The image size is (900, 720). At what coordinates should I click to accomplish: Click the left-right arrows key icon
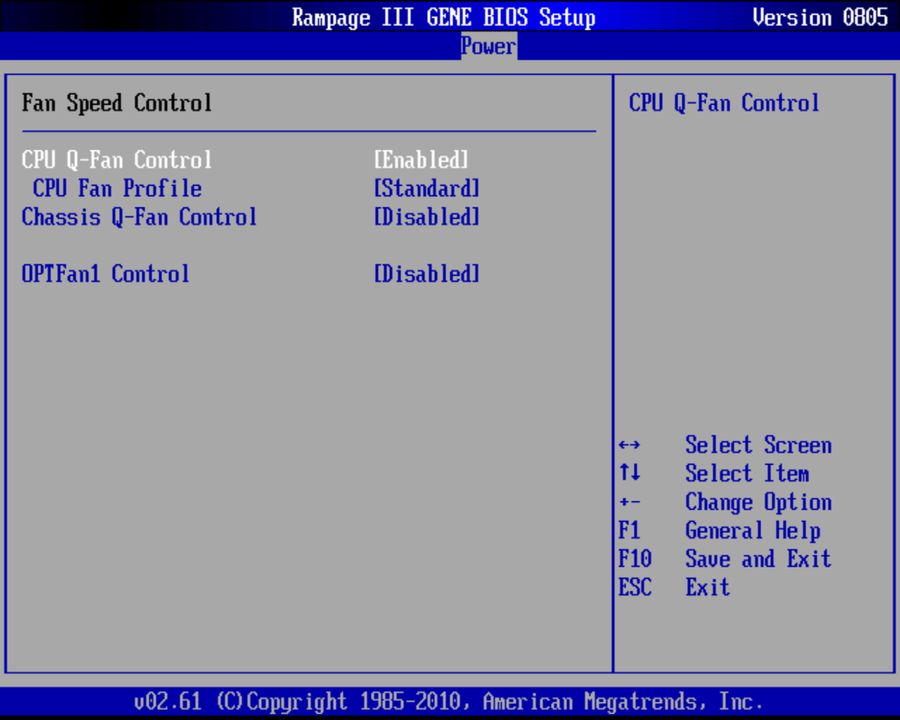tap(629, 445)
